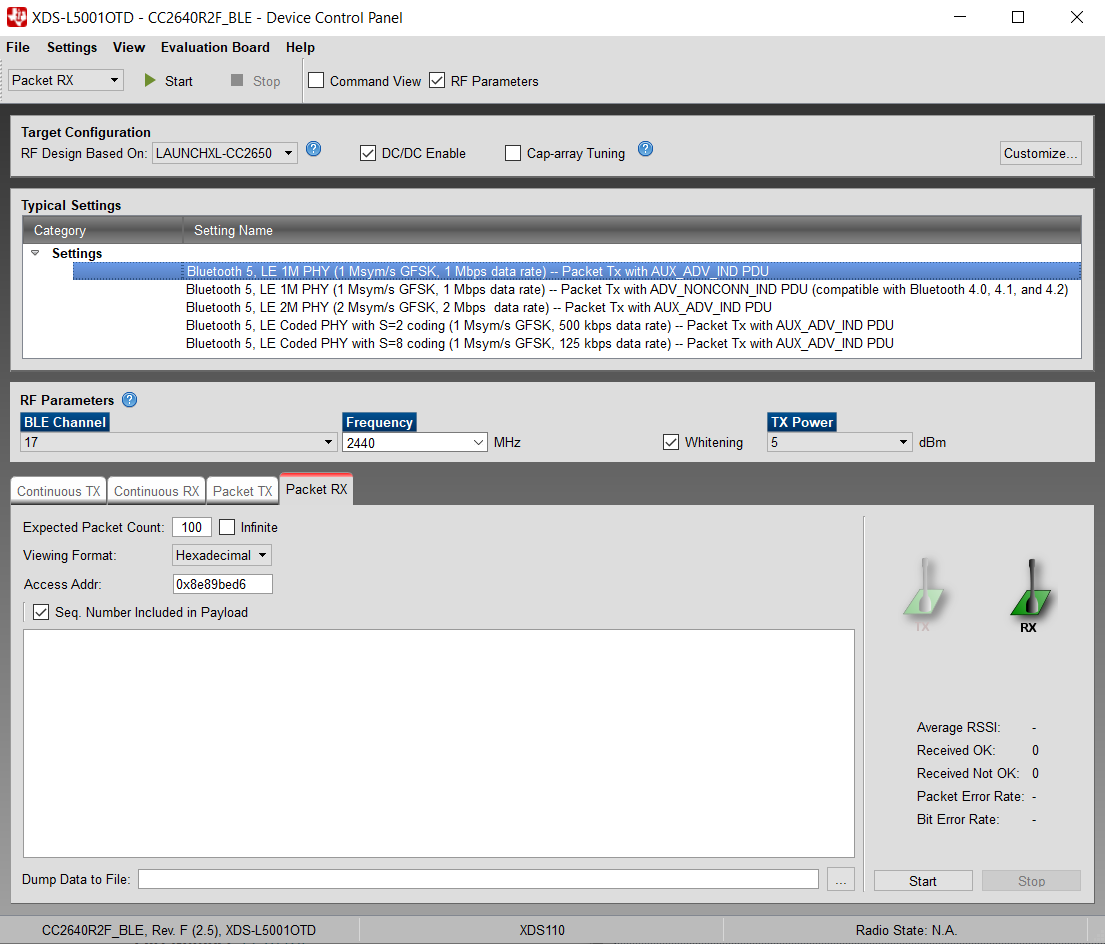Toggle Seq. Number Included in Payload
The image size is (1105, 944).
coord(41,612)
